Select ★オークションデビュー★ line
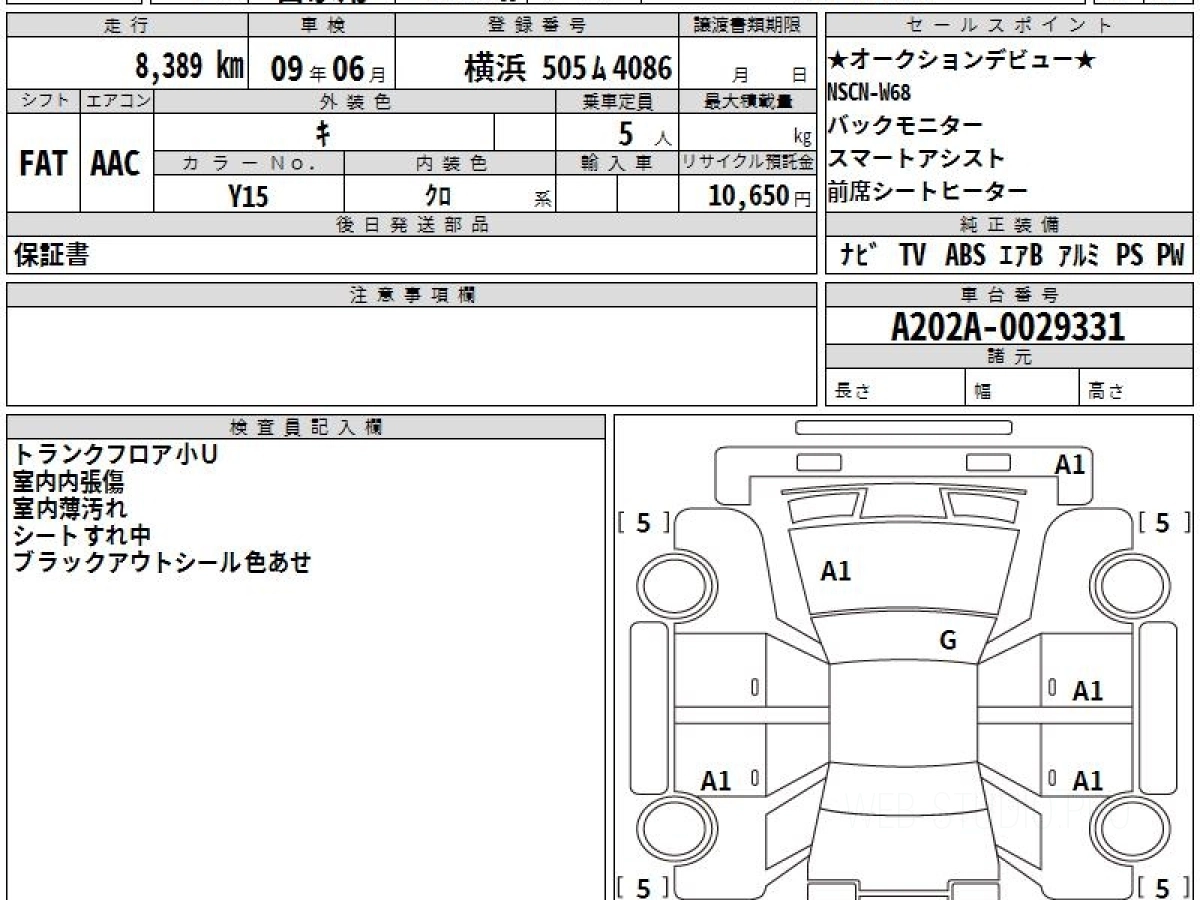Viewport: 1200px width, 900px height. point(962,62)
